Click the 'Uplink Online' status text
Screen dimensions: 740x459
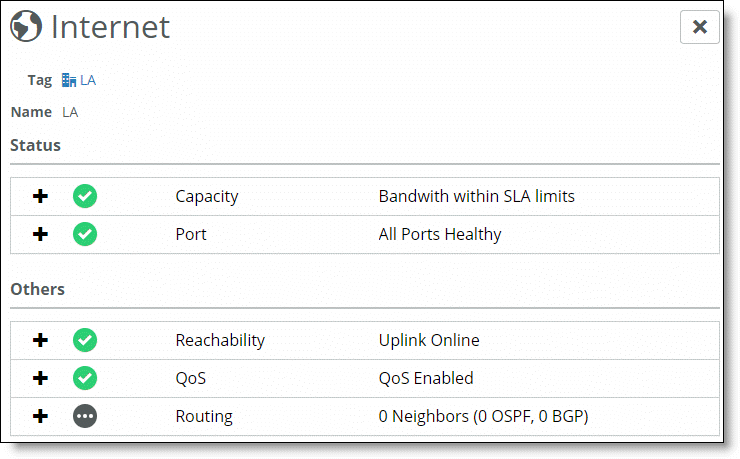pyautogui.click(x=429, y=340)
